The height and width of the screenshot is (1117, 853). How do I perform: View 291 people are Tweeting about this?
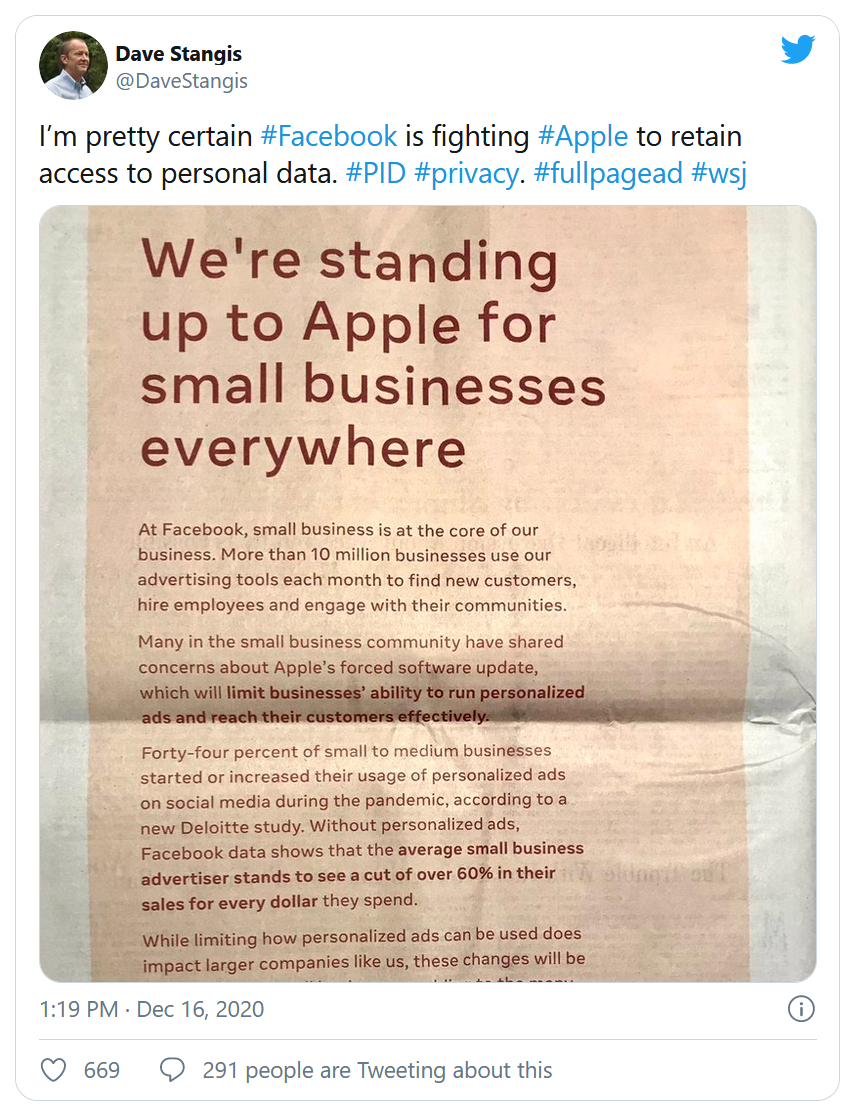[x=377, y=1070]
